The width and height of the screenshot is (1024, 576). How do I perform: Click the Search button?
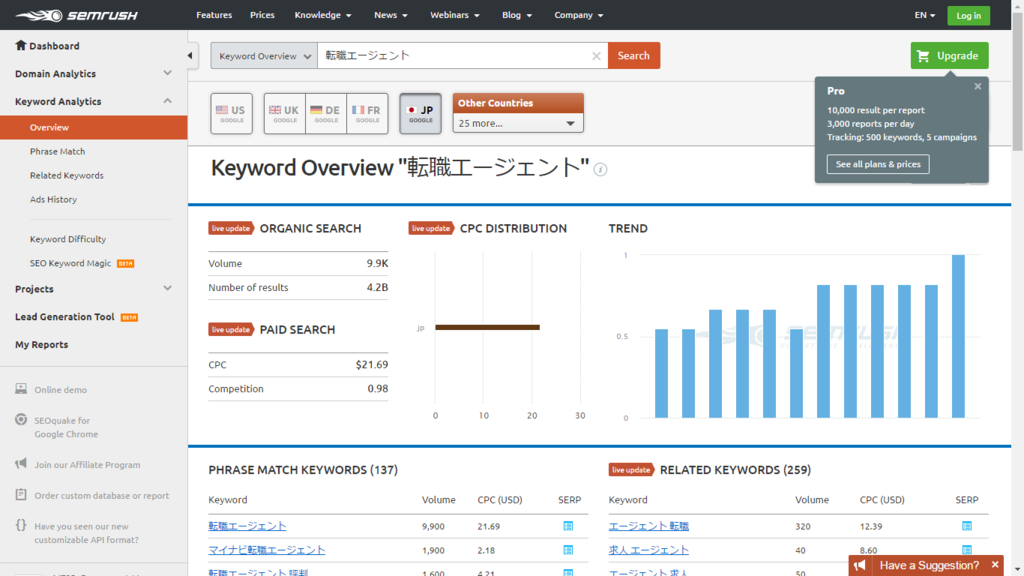[x=633, y=56]
